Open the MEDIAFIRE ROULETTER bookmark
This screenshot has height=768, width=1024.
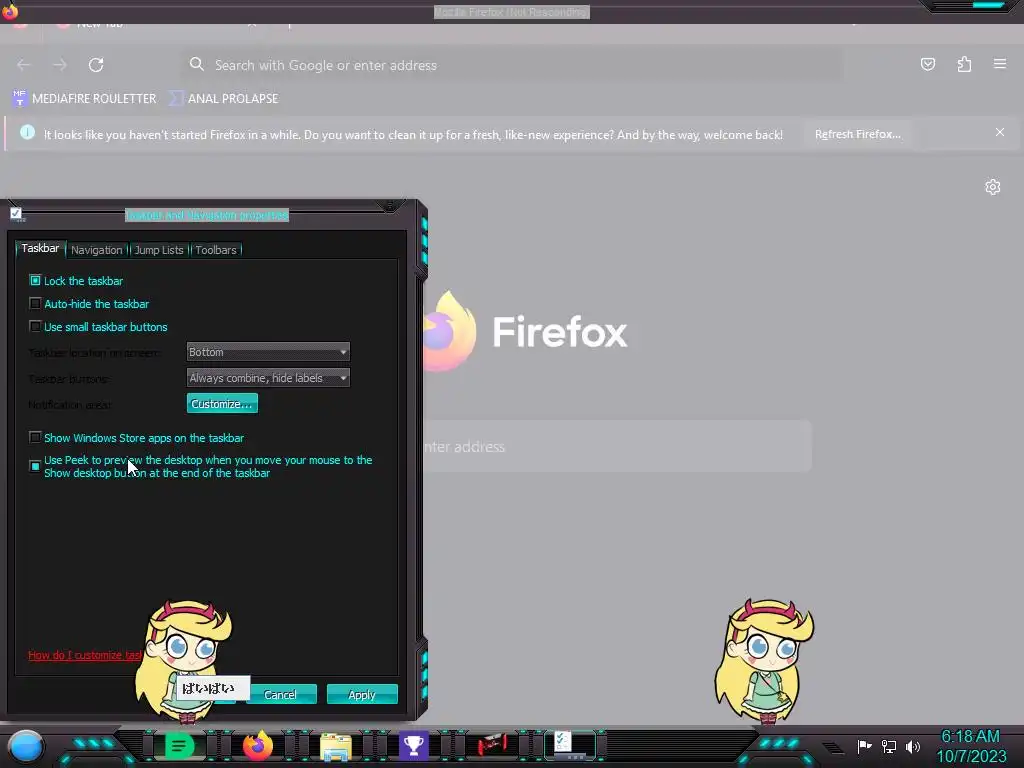click(84, 99)
